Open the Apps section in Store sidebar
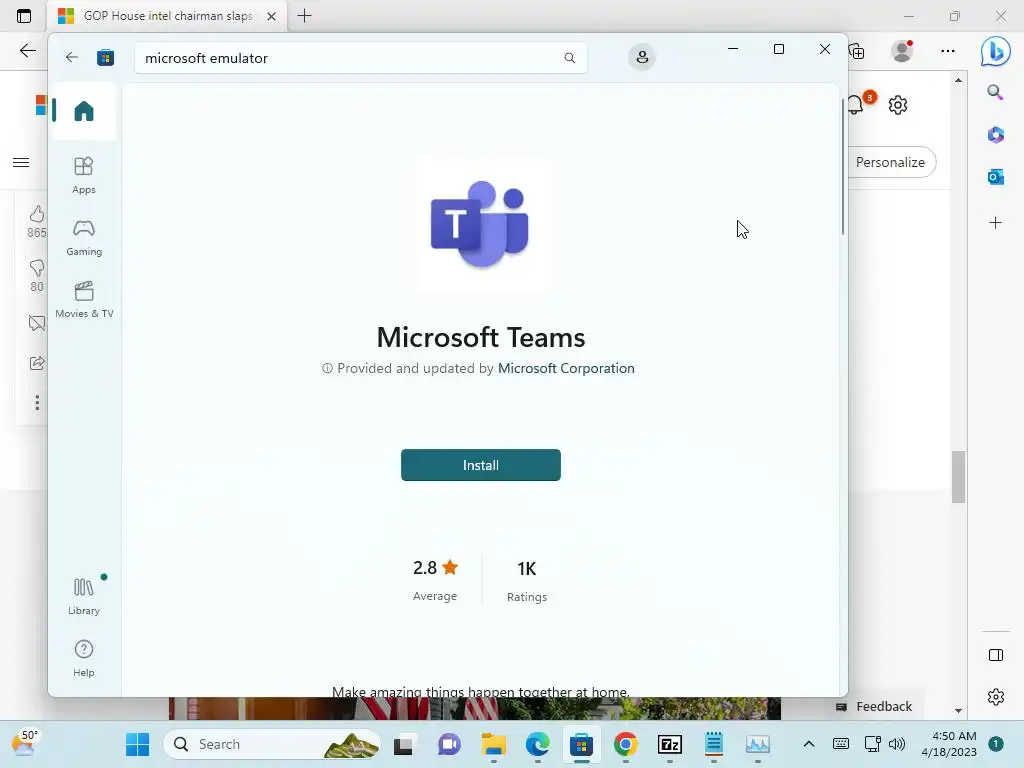 click(84, 176)
